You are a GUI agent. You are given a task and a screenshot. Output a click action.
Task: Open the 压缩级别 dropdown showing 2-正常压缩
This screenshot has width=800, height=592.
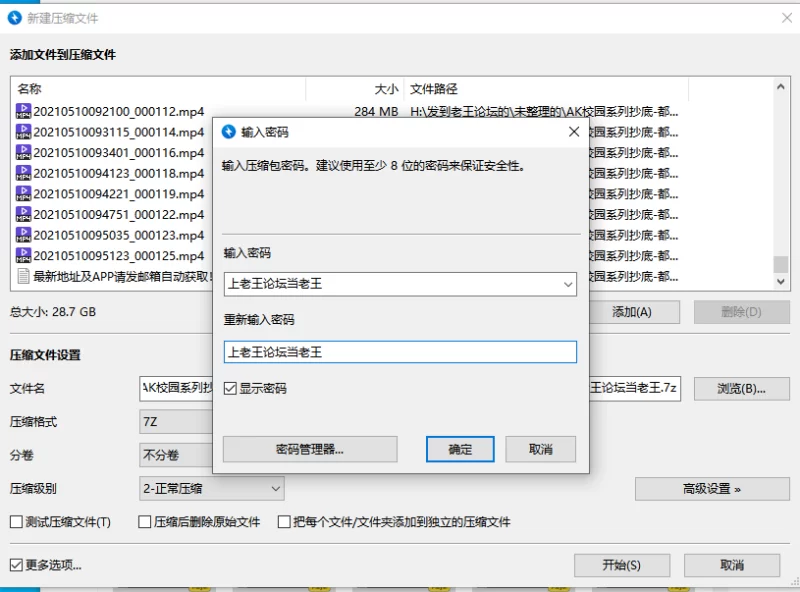click(211, 488)
